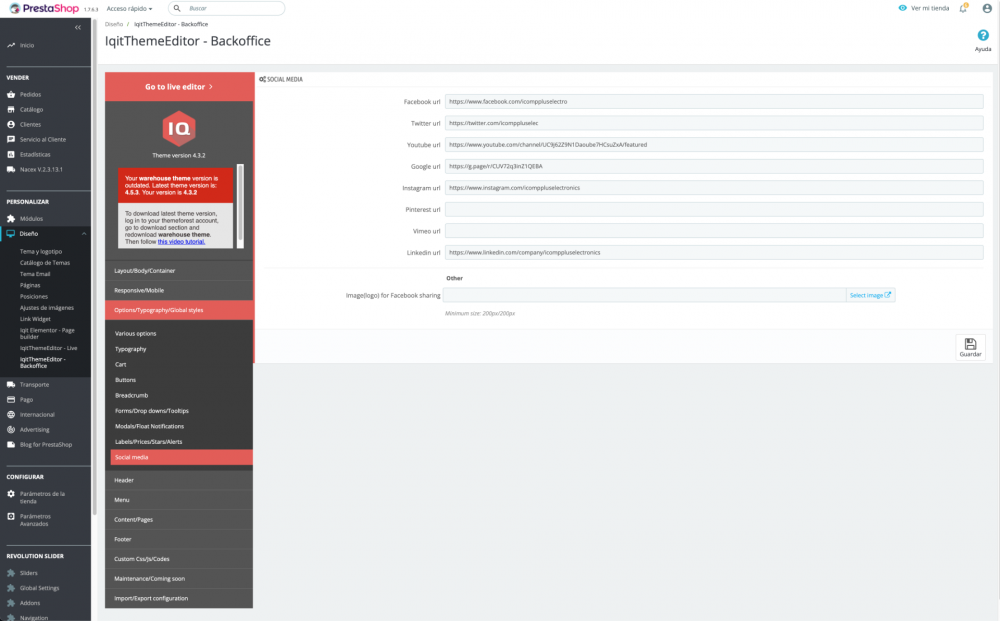Image resolution: width=1000 pixels, height=621 pixels.
Task: Expand the Menu section
Action: pos(179,500)
